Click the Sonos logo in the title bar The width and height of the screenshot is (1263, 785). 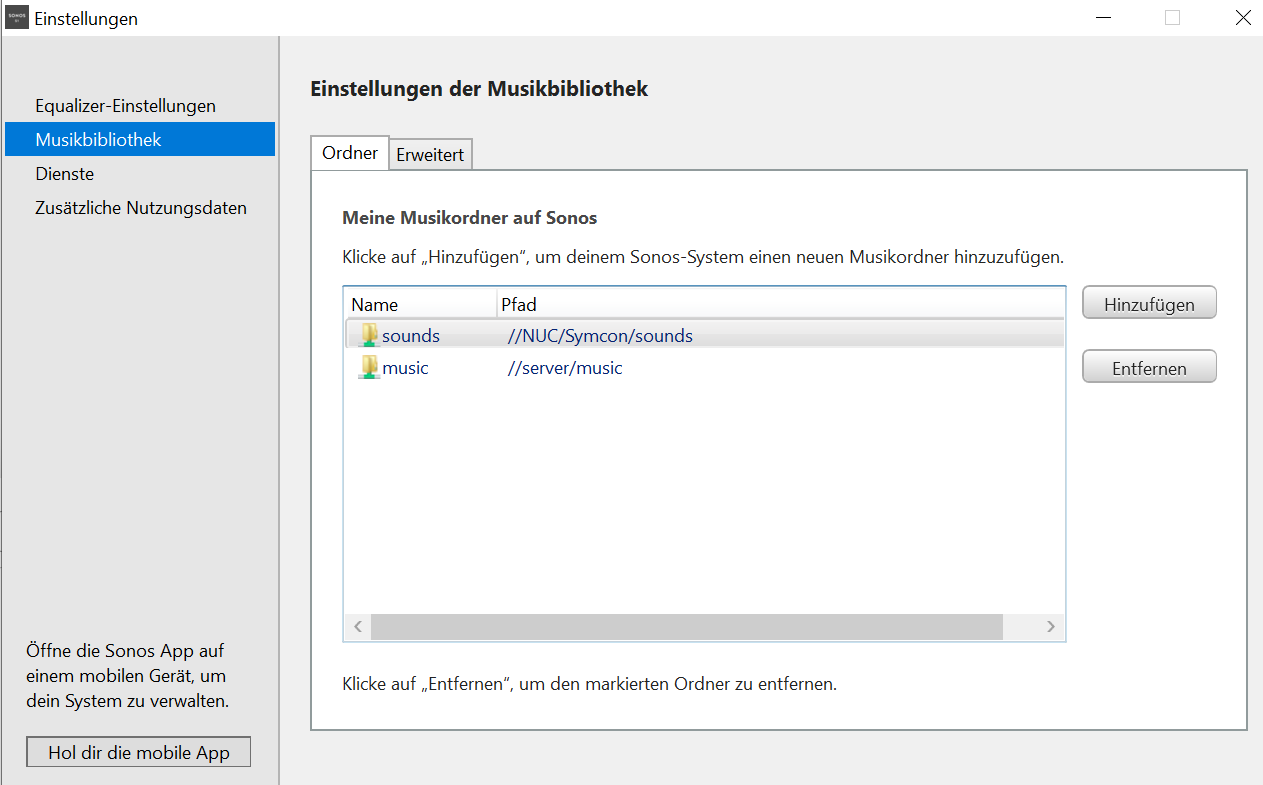[17, 18]
